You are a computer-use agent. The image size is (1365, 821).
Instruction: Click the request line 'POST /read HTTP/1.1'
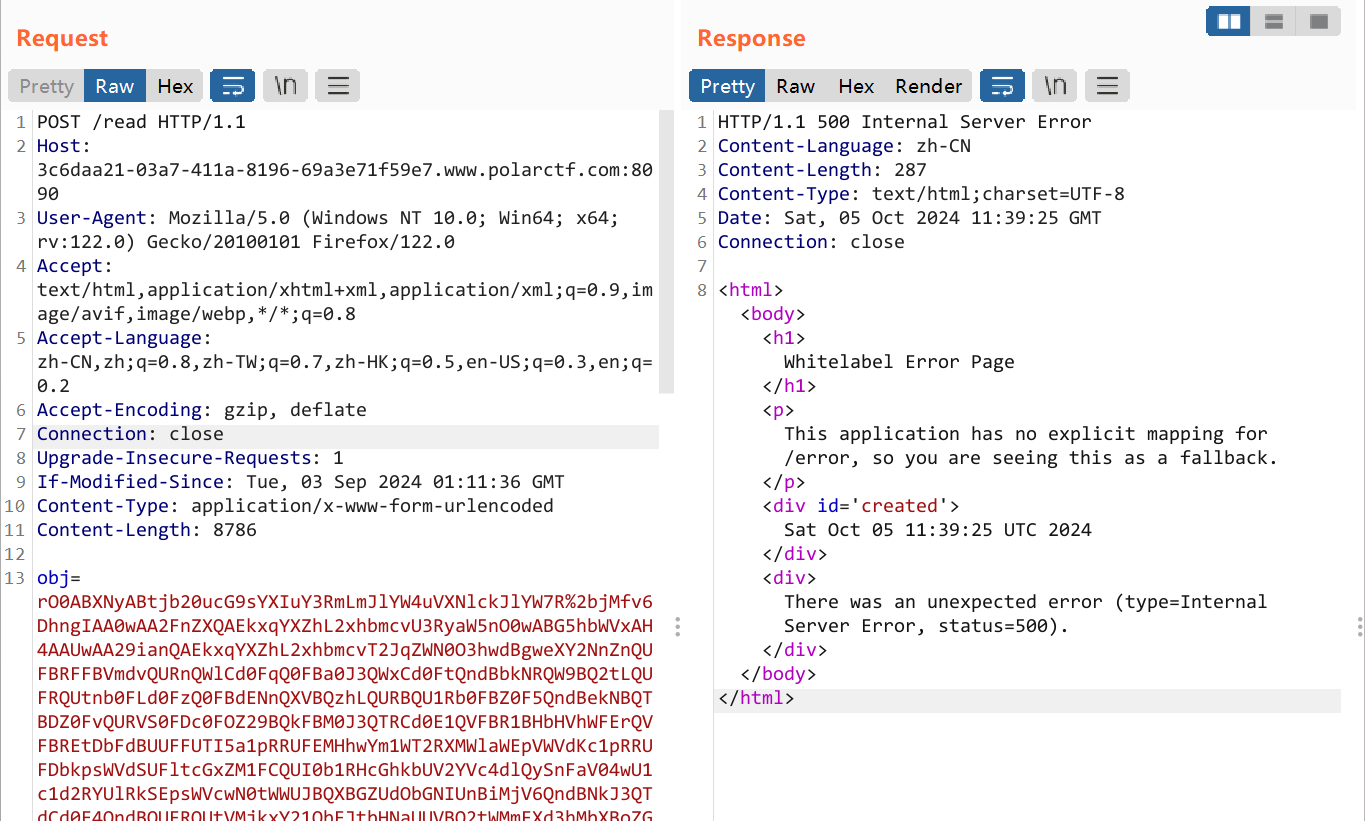pos(141,122)
